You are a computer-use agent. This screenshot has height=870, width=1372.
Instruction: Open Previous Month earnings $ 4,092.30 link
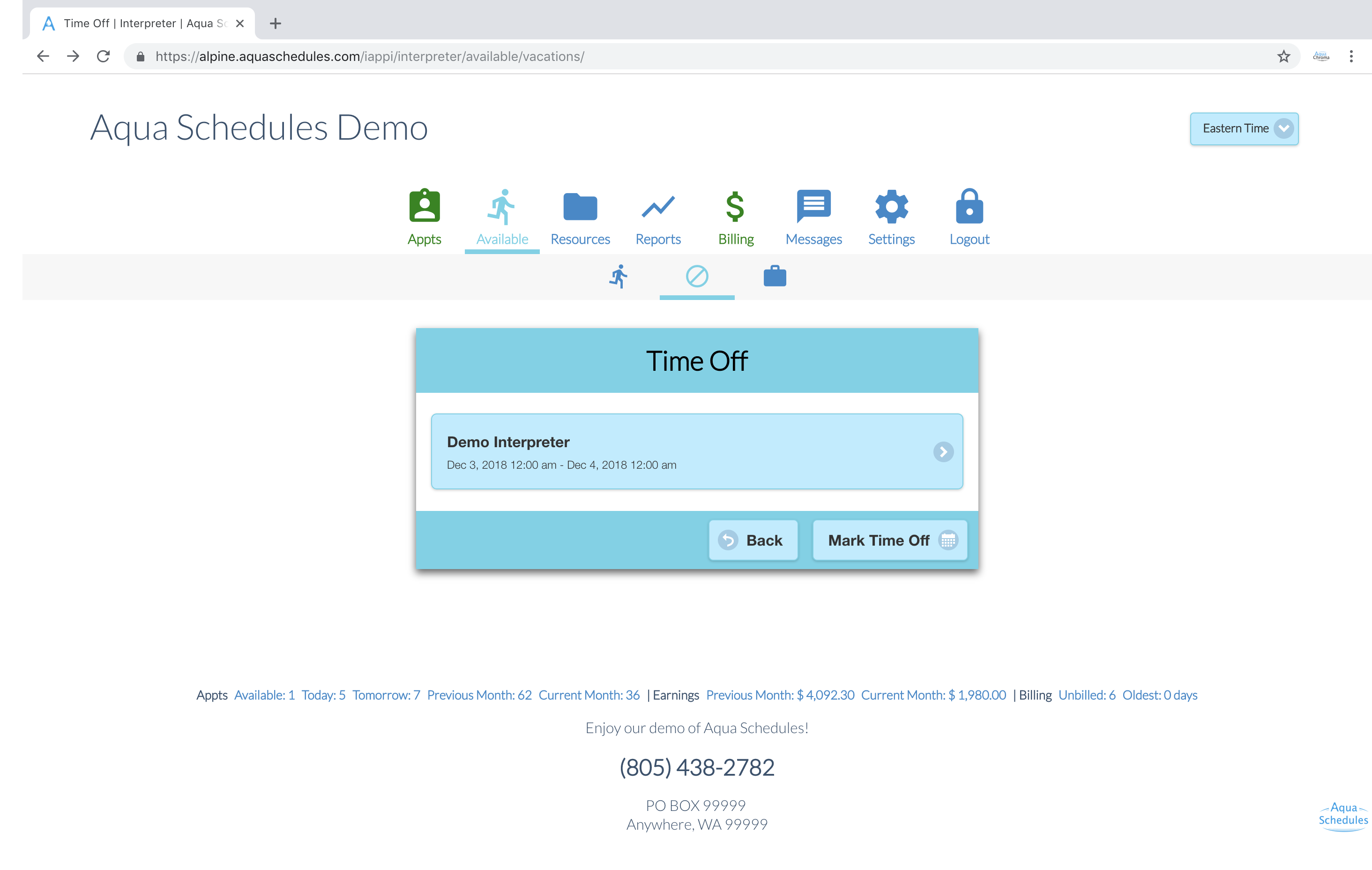pyautogui.click(x=780, y=695)
